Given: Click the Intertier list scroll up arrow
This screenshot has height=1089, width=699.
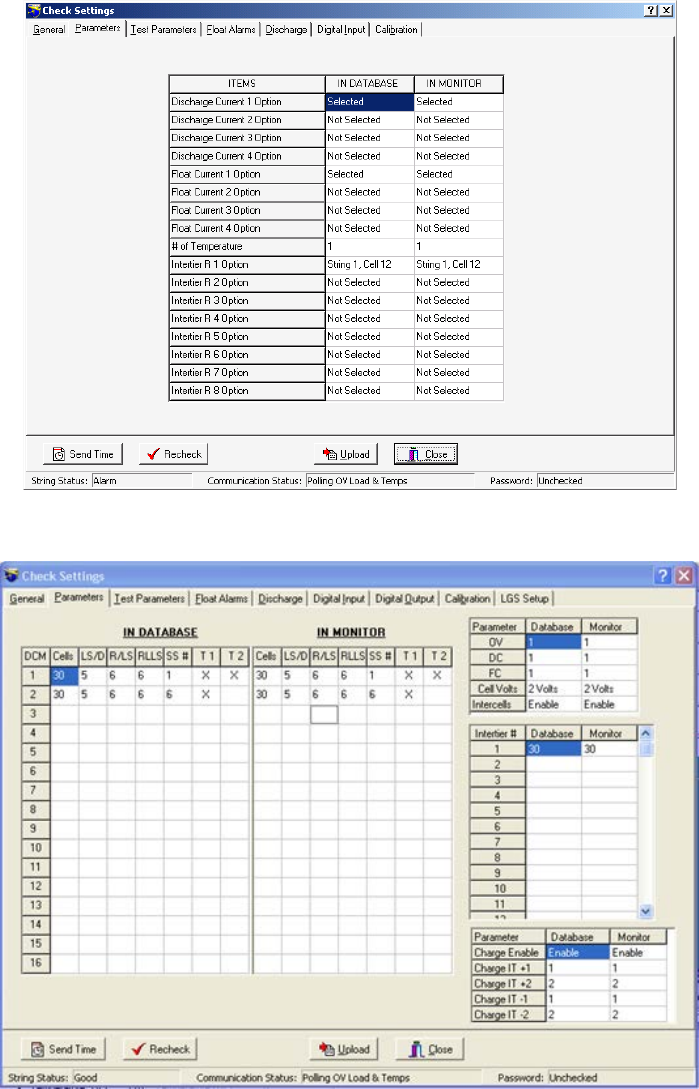Looking at the screenshot, I should (645, 733).
